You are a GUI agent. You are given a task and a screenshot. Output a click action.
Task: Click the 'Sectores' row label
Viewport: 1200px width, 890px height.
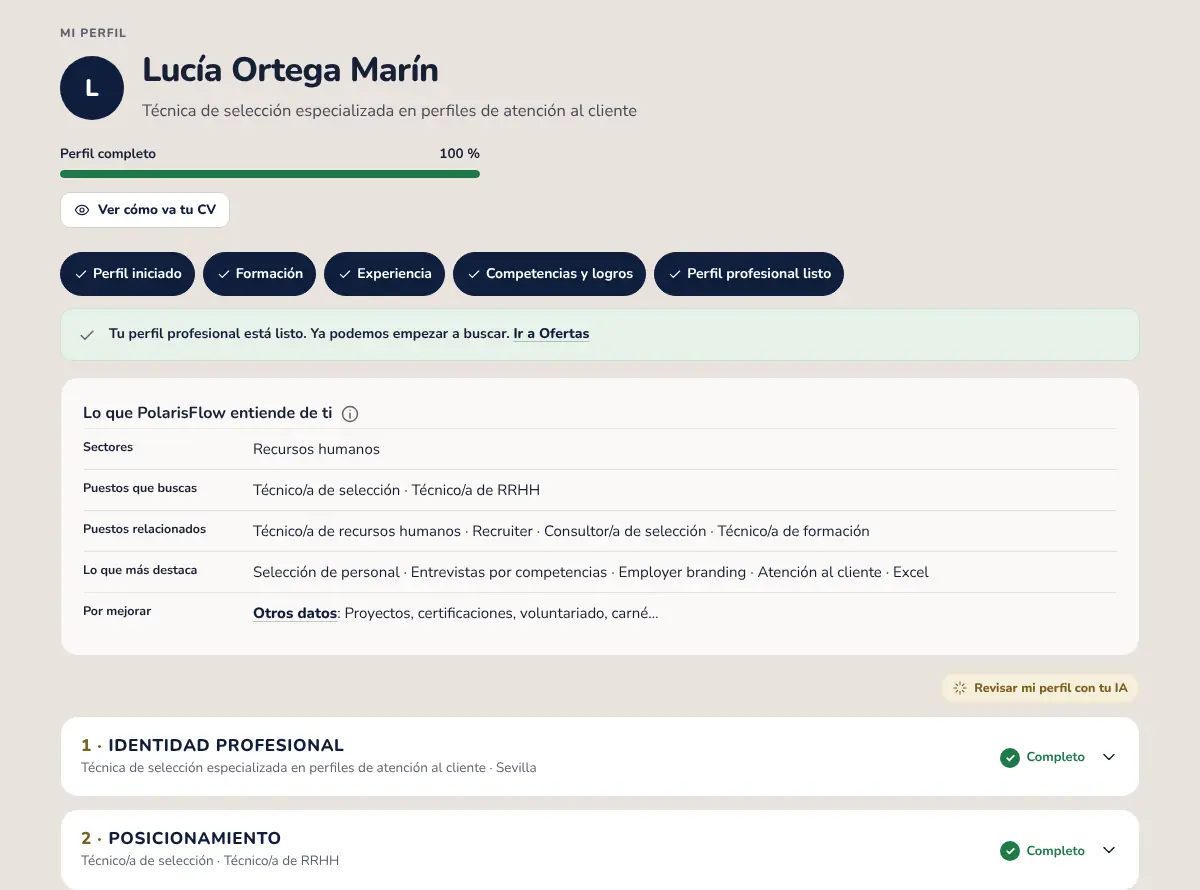click(x=108, y=447)
